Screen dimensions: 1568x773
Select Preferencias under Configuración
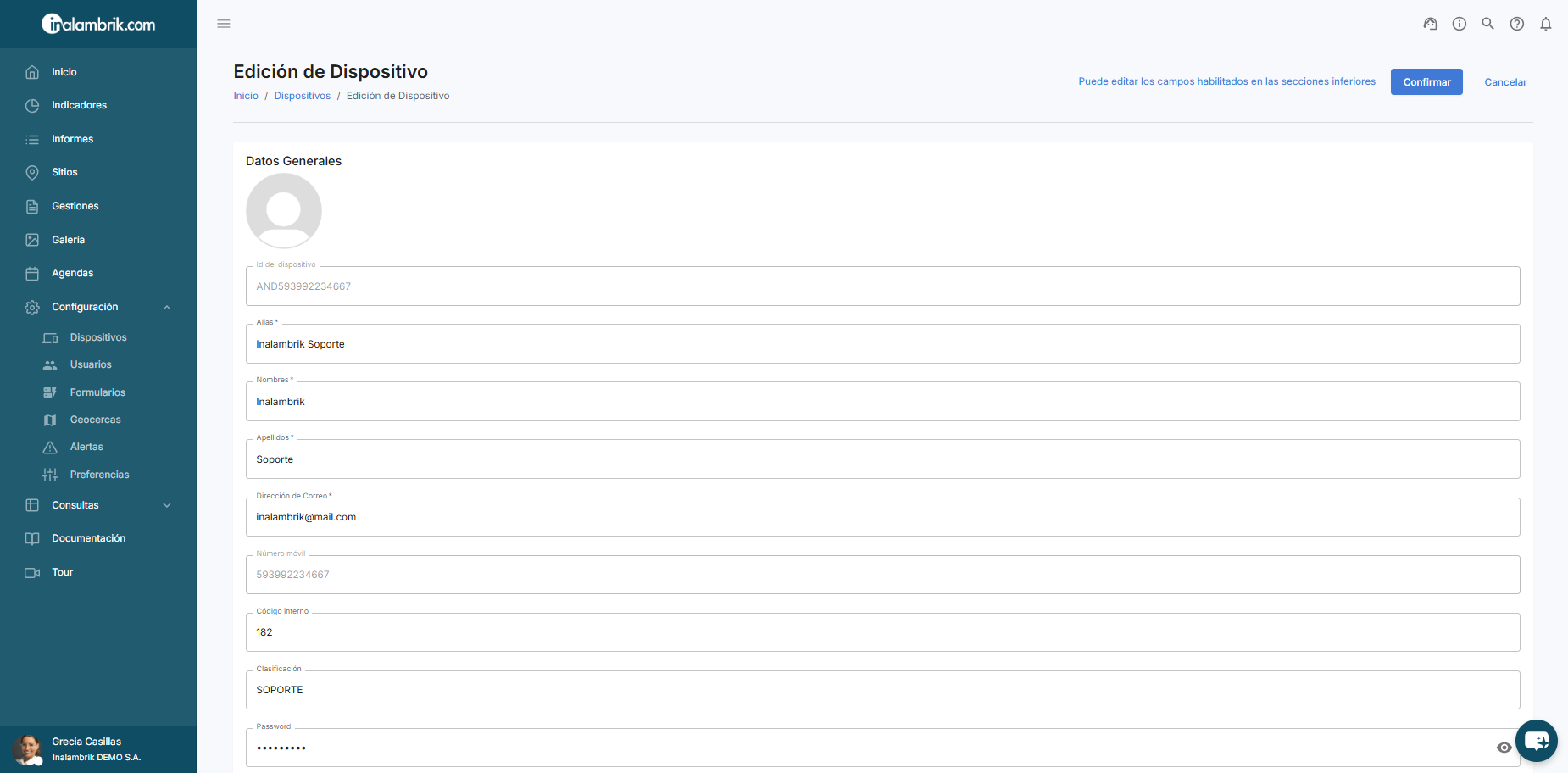coord(99,475)
